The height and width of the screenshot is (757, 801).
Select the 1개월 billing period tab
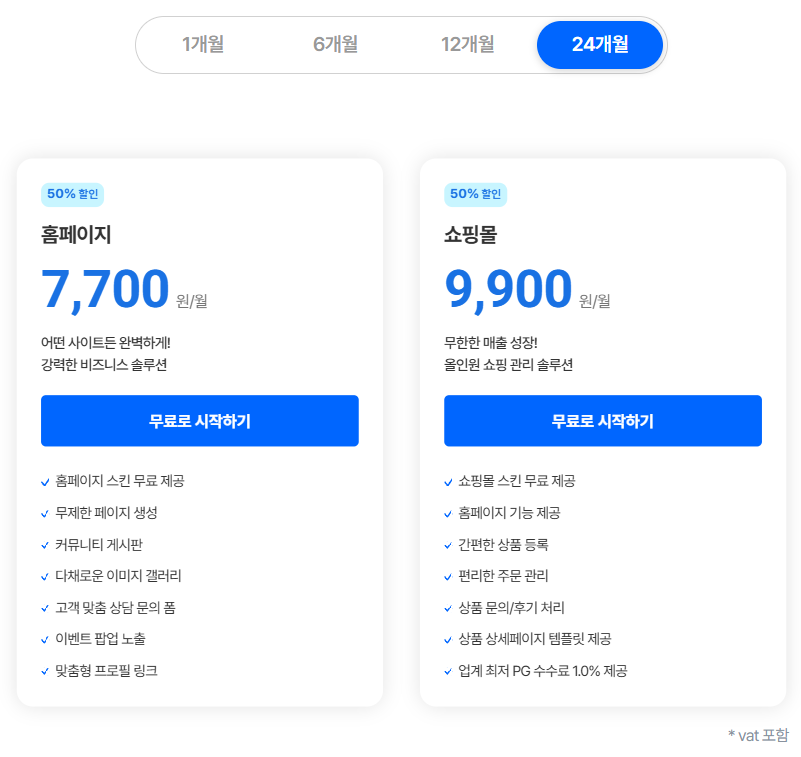[203, 44]
